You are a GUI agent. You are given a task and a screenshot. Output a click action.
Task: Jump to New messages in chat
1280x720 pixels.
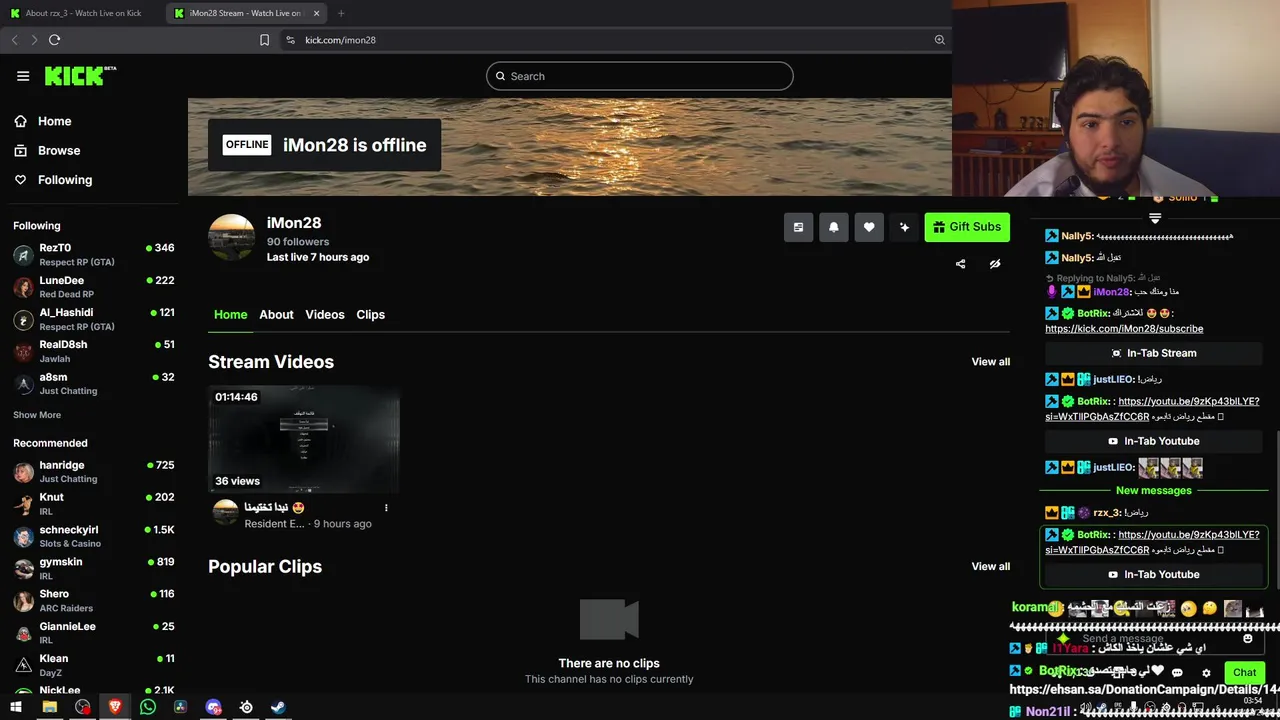pos(1153,491)
